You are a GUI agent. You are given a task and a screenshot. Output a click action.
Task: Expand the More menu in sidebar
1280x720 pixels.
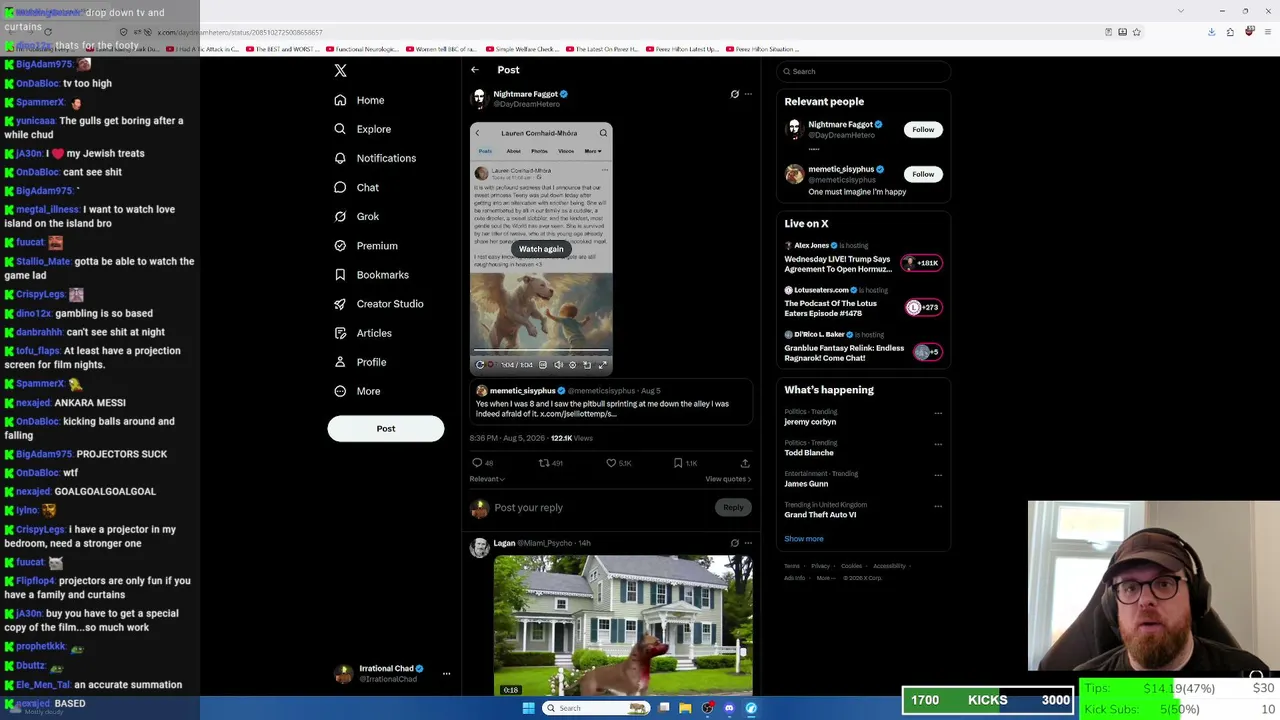point(356,391)
